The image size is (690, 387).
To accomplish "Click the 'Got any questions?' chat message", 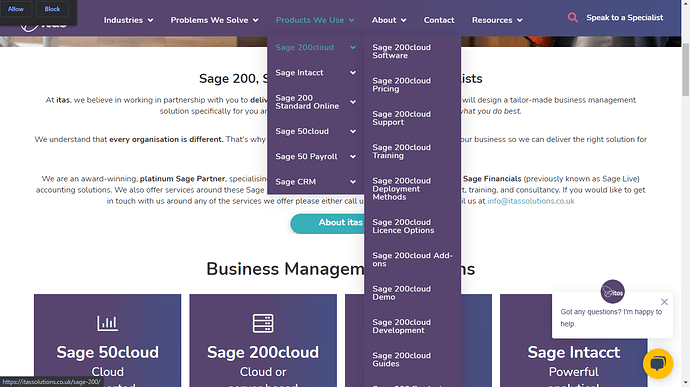I will [x=611, y=318].
